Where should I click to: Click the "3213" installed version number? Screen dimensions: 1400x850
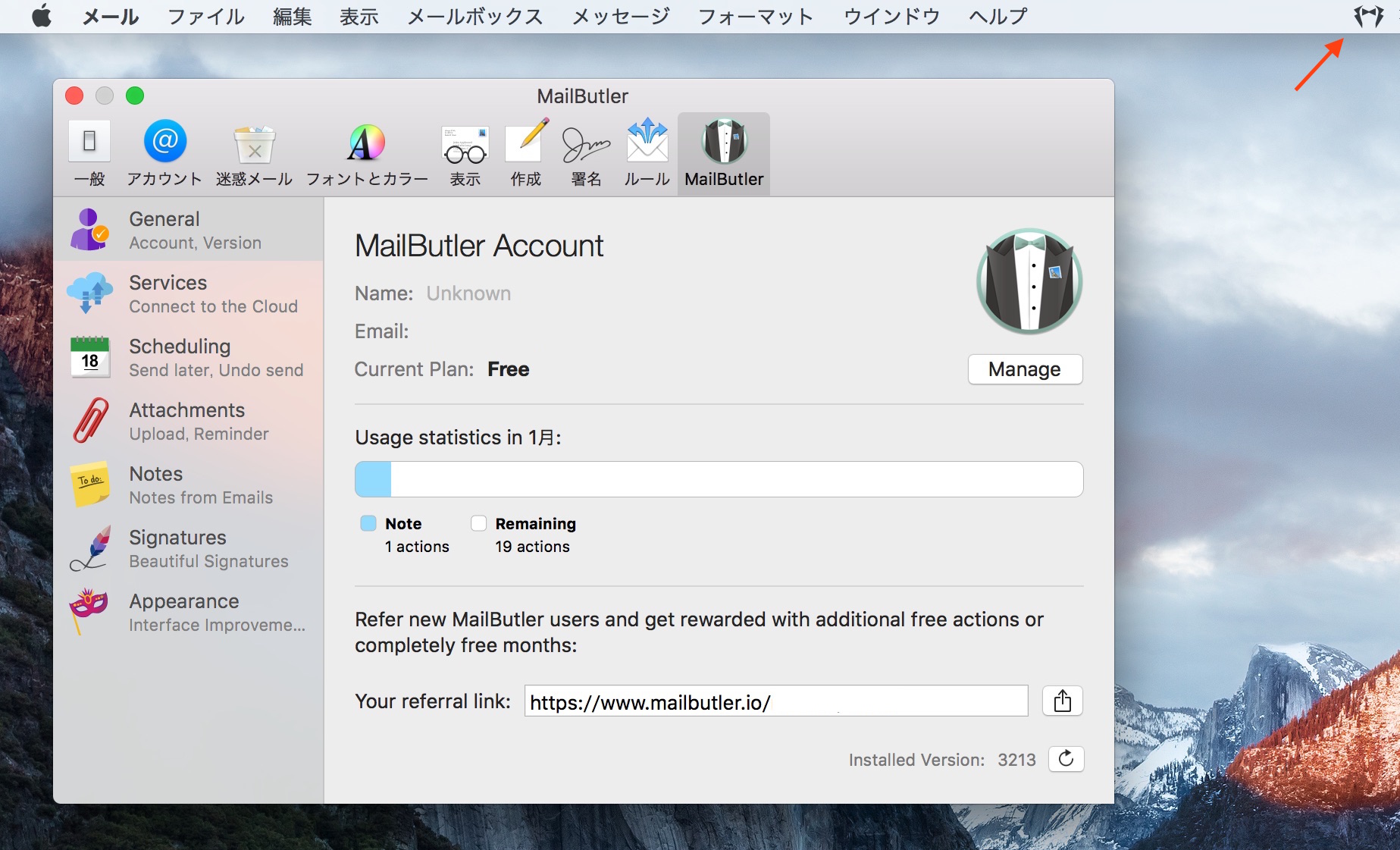tap(1016, 760)
